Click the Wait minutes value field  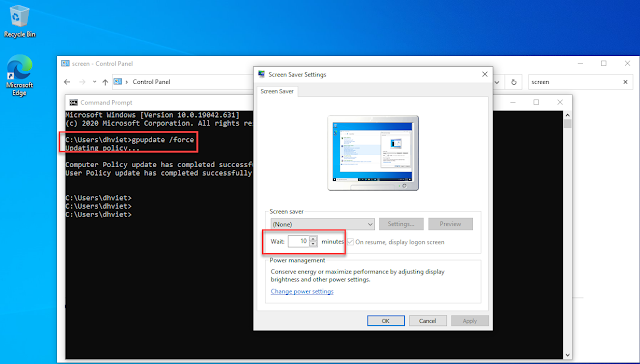[x=298, y=241]
